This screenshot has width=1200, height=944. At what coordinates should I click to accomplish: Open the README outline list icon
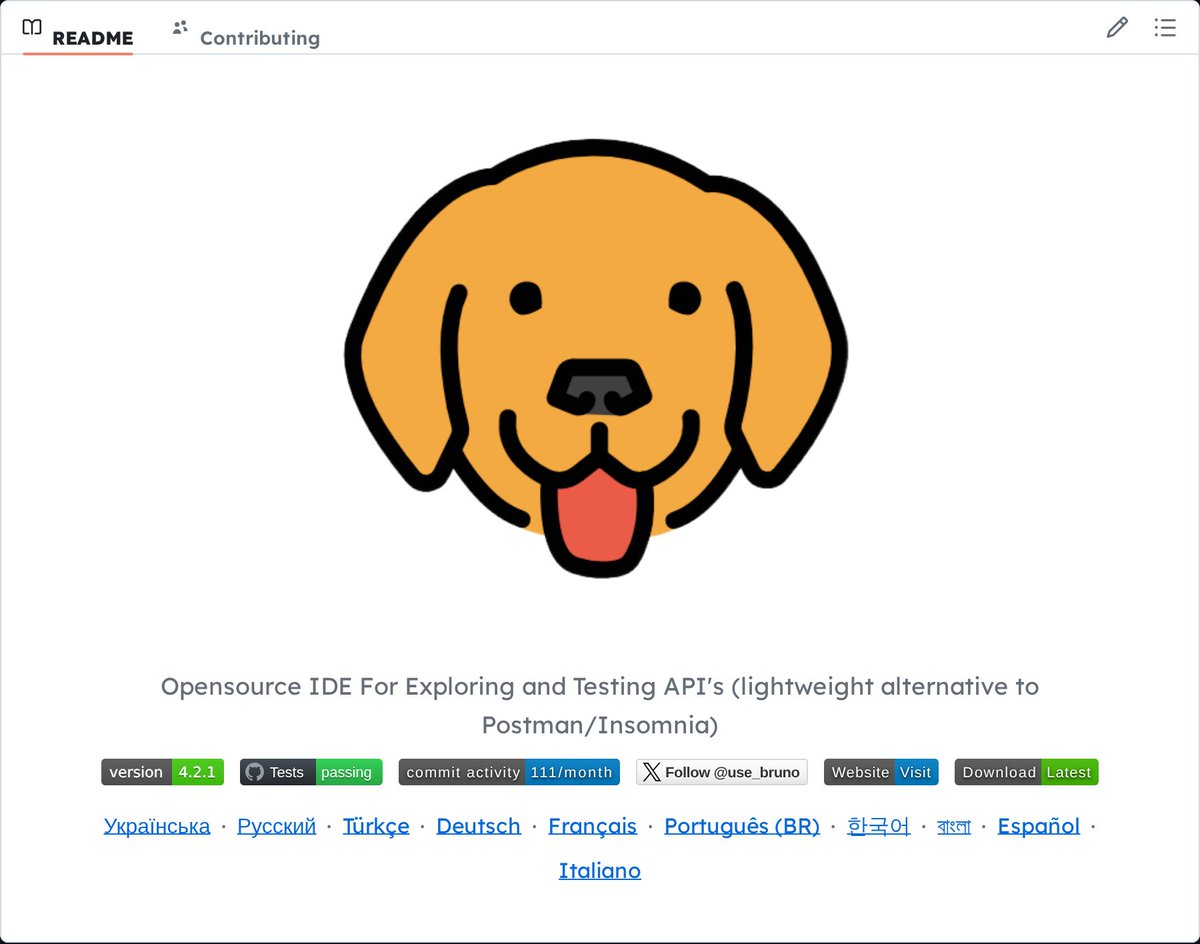[1165, 28]
